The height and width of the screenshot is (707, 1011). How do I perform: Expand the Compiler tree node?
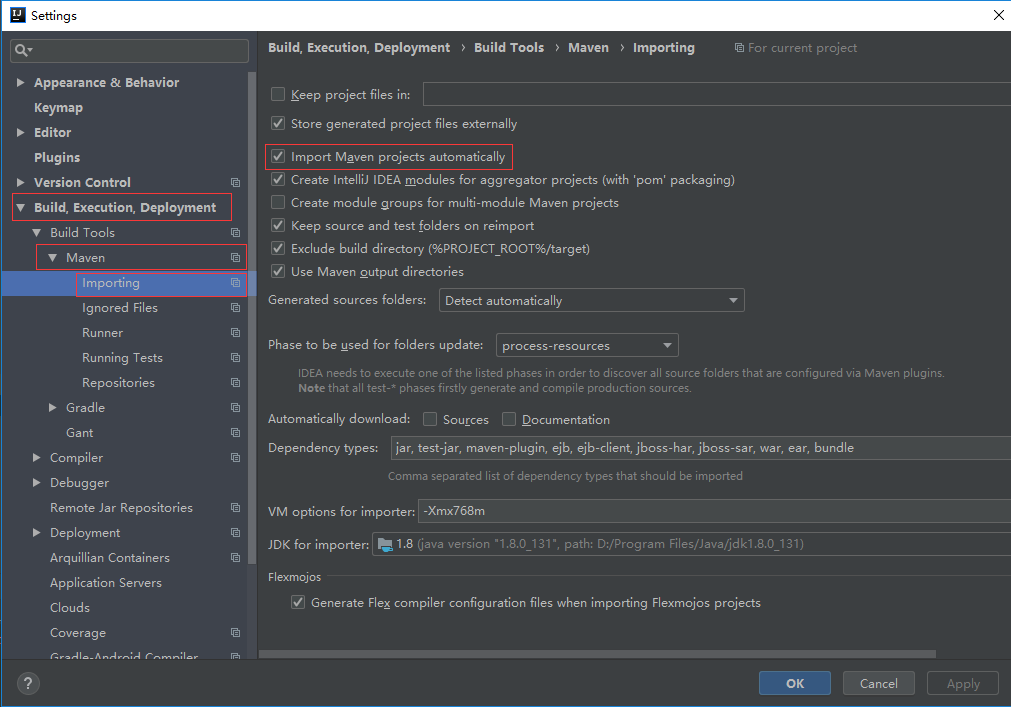(x=37, y=458)
